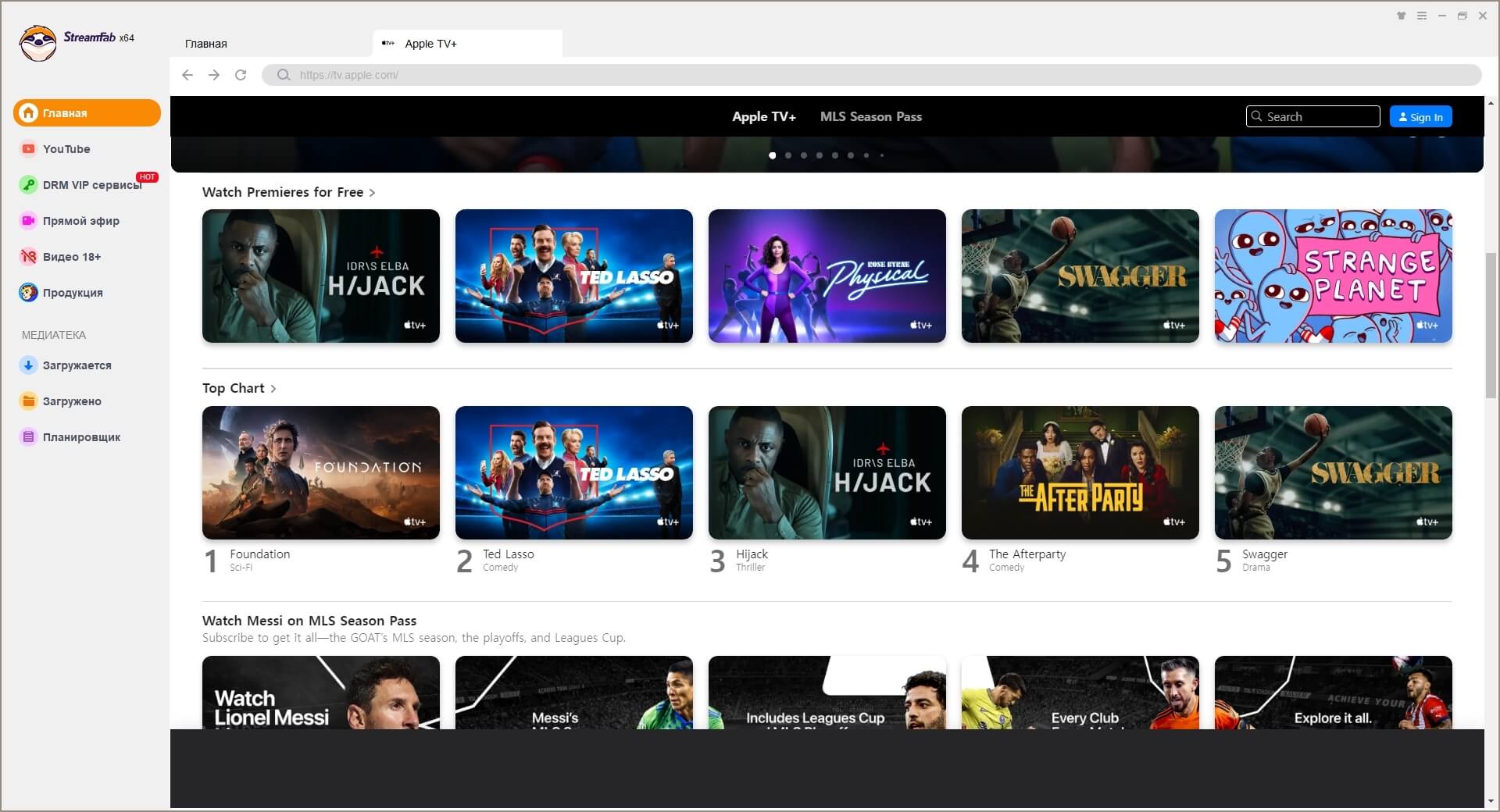Open Explore it all promo card
Screen dimensions: 1500x812
pyautogui.click(x=1334, y=693)
